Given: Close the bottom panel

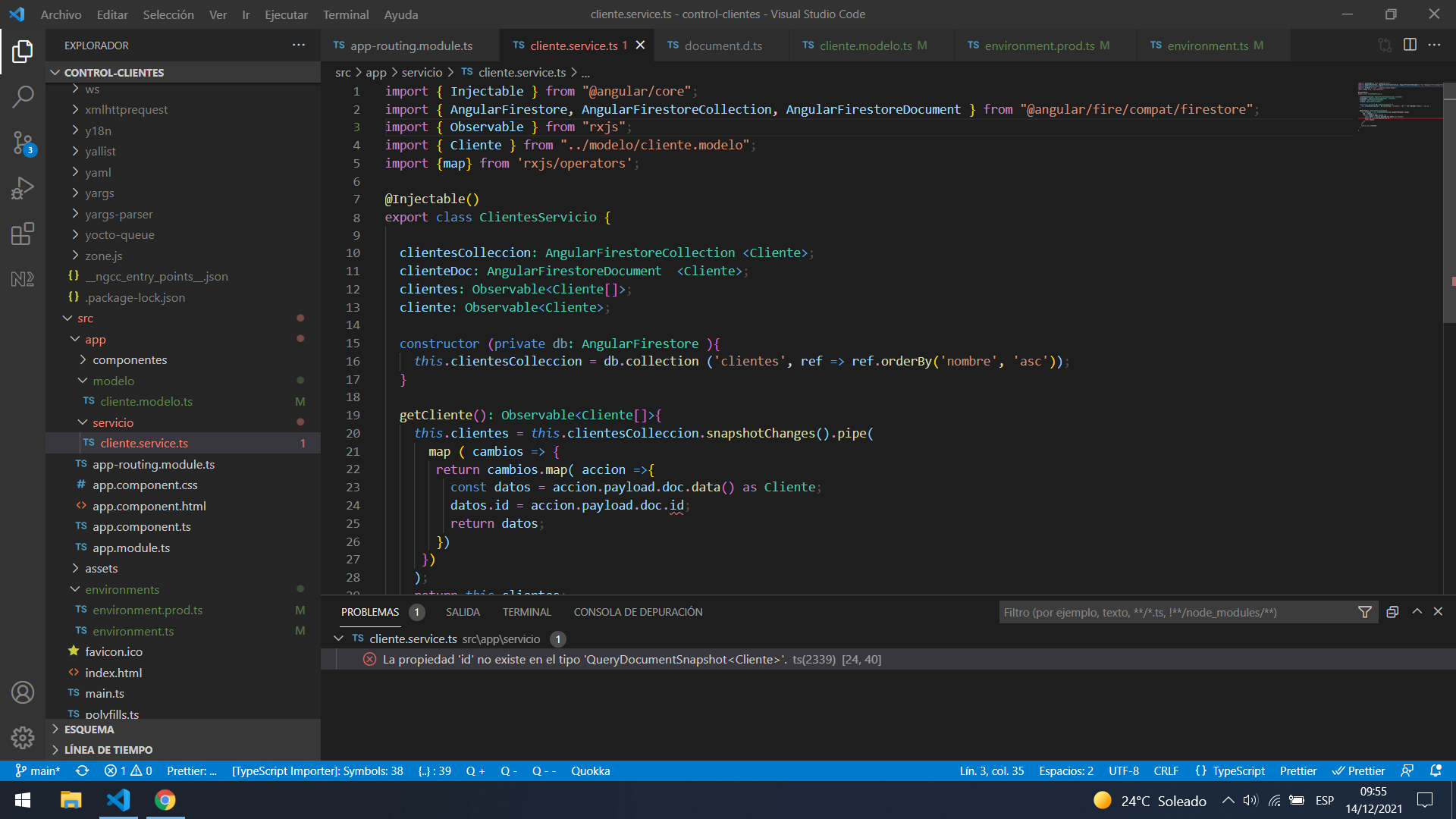Looking at the screenshot, I should click(x=1438, y=611).
